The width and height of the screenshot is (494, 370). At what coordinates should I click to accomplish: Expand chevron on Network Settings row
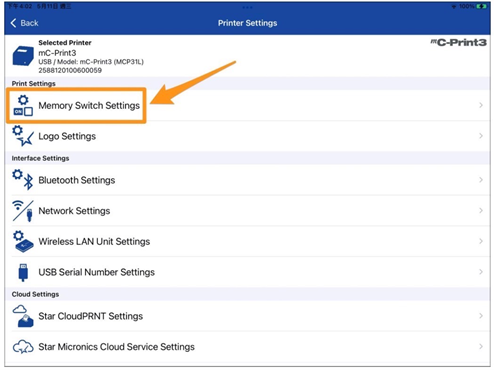click(x=481, y=211)
